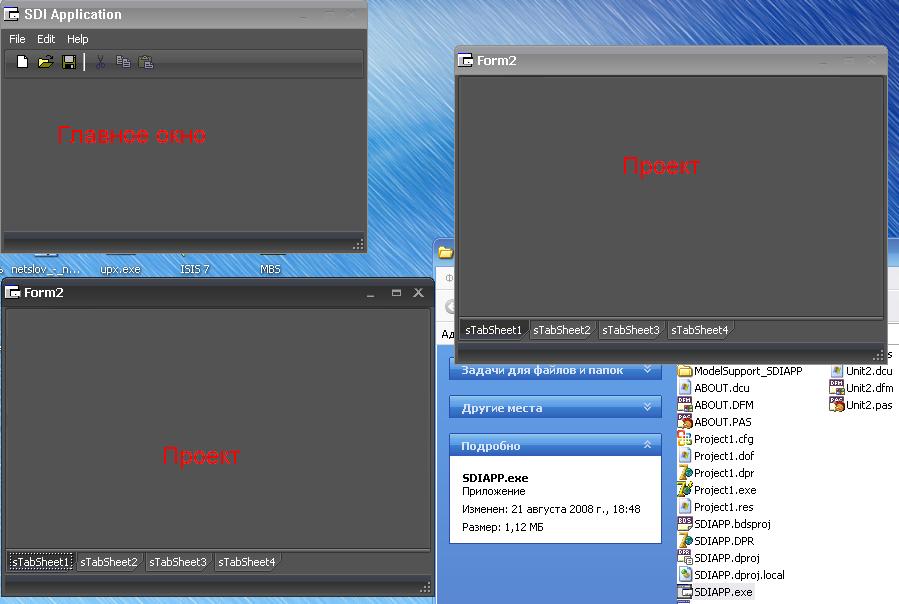Select sTabSheet1 tab in upper-right Form2
The height and width of the screenshot is (604, 899).
(493, 330)
